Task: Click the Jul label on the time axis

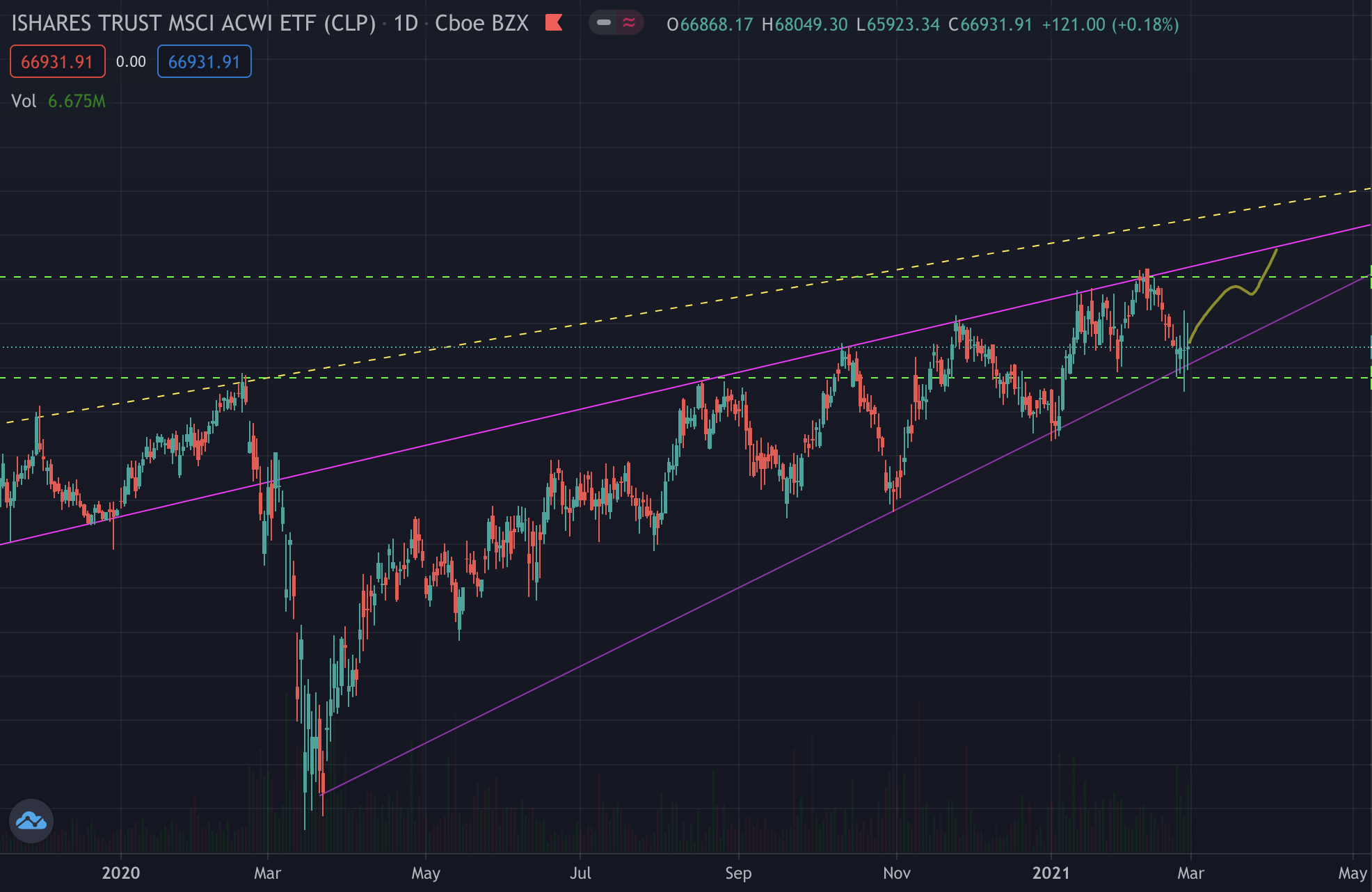Action: pyautogui.click(x=580, y=873)
